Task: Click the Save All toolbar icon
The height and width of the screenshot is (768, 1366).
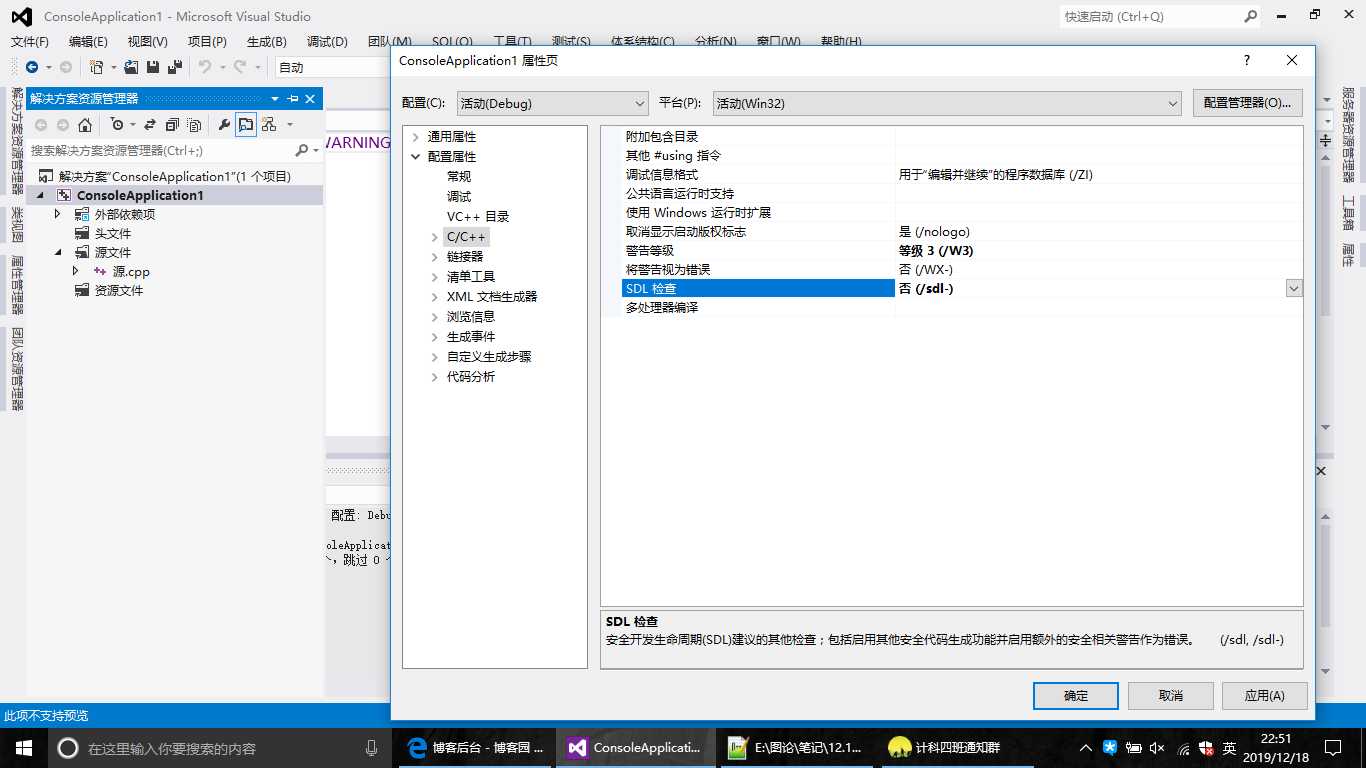Action: [x=174, y=67]
